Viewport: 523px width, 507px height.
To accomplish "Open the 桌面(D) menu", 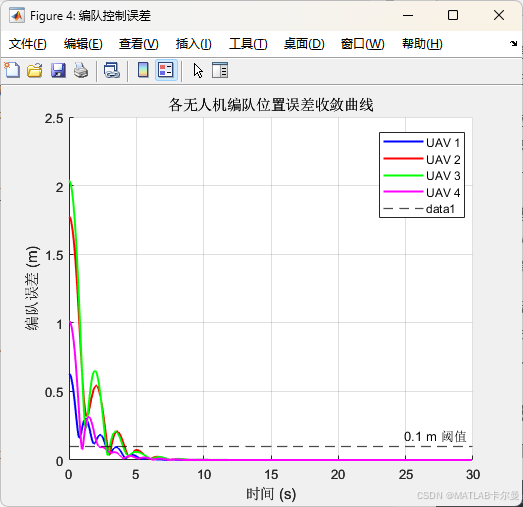I will (304, 44).
